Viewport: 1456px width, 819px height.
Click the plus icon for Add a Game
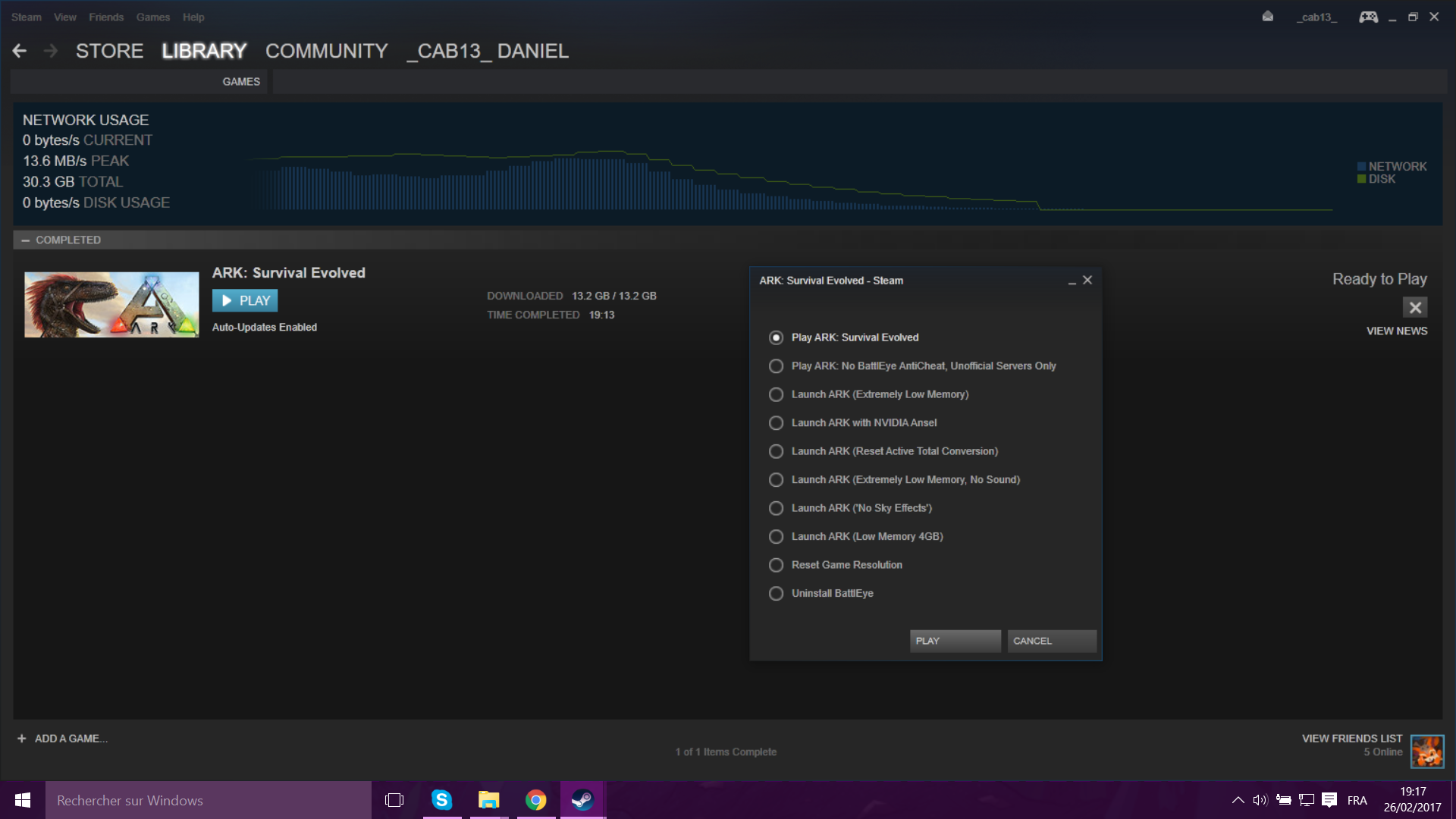[22, 739]
